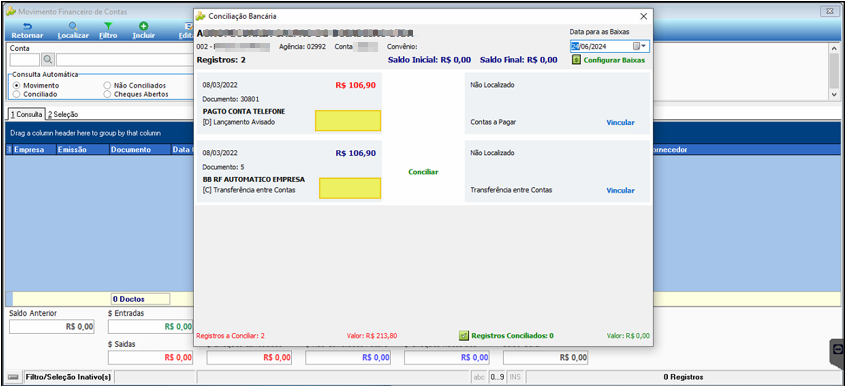The width and height of the screenshot is (846, 388).
Task: Close the Conciliação Bancária dialog
Action: [x=643, y=16]
